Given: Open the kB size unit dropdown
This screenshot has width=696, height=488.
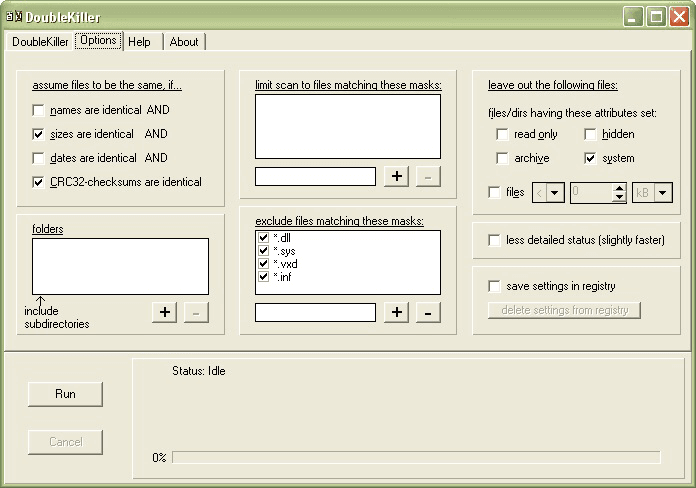Looking at the screenshot, I should tap(663, 193).
